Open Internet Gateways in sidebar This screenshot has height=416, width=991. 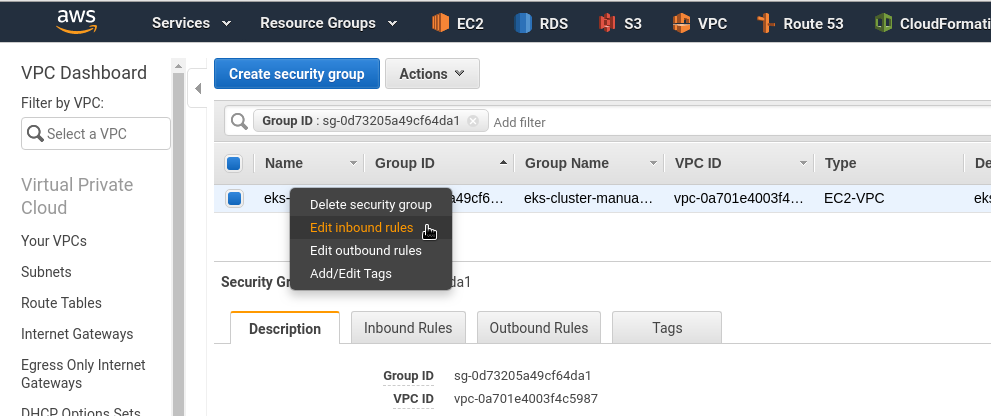point(77,334)
